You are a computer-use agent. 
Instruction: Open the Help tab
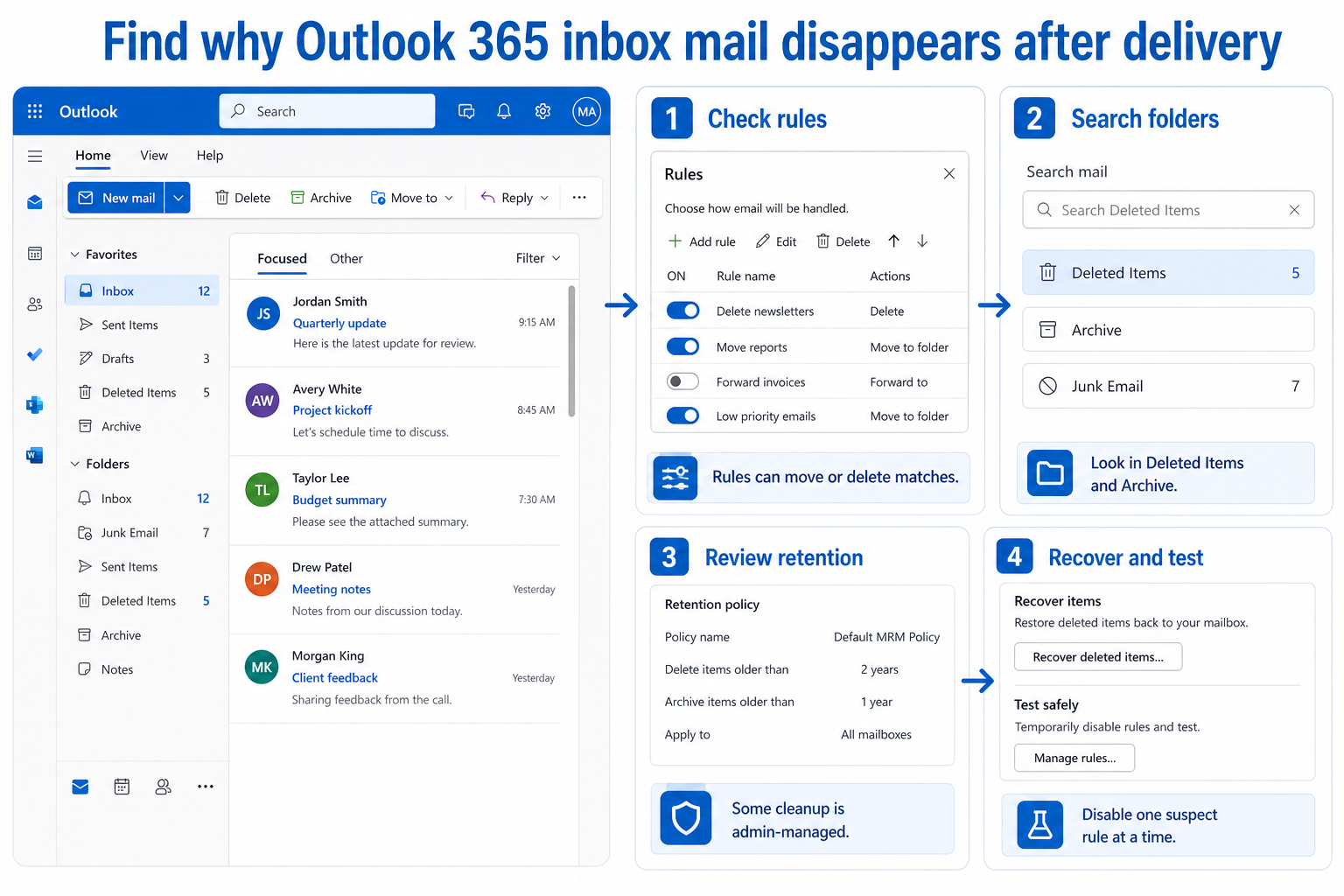tap(210, 156)
